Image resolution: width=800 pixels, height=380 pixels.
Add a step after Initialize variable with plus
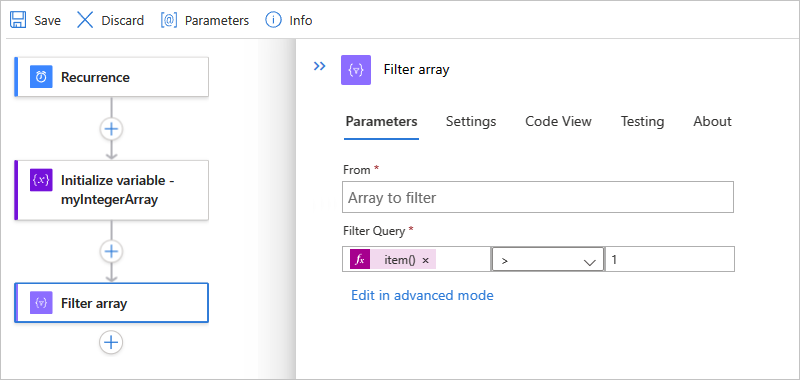pyautogui.click(x=111, y=251)
